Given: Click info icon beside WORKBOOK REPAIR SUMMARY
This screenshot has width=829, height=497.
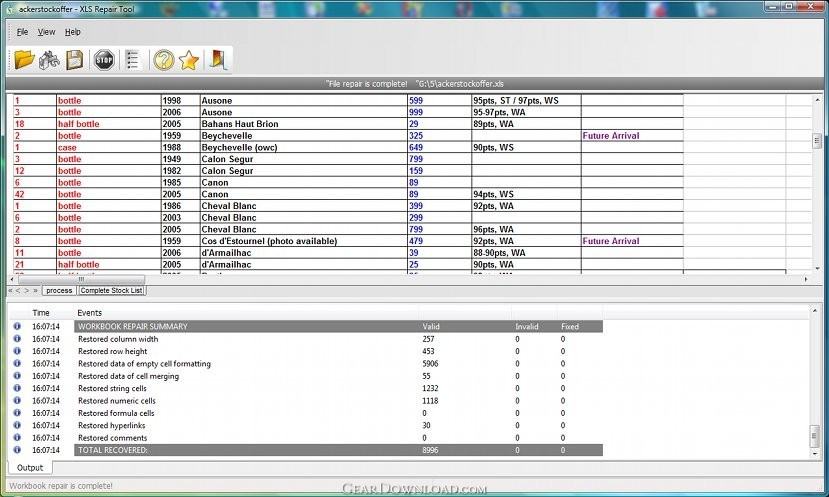Looking at the screenshot, I should [17, 326].
